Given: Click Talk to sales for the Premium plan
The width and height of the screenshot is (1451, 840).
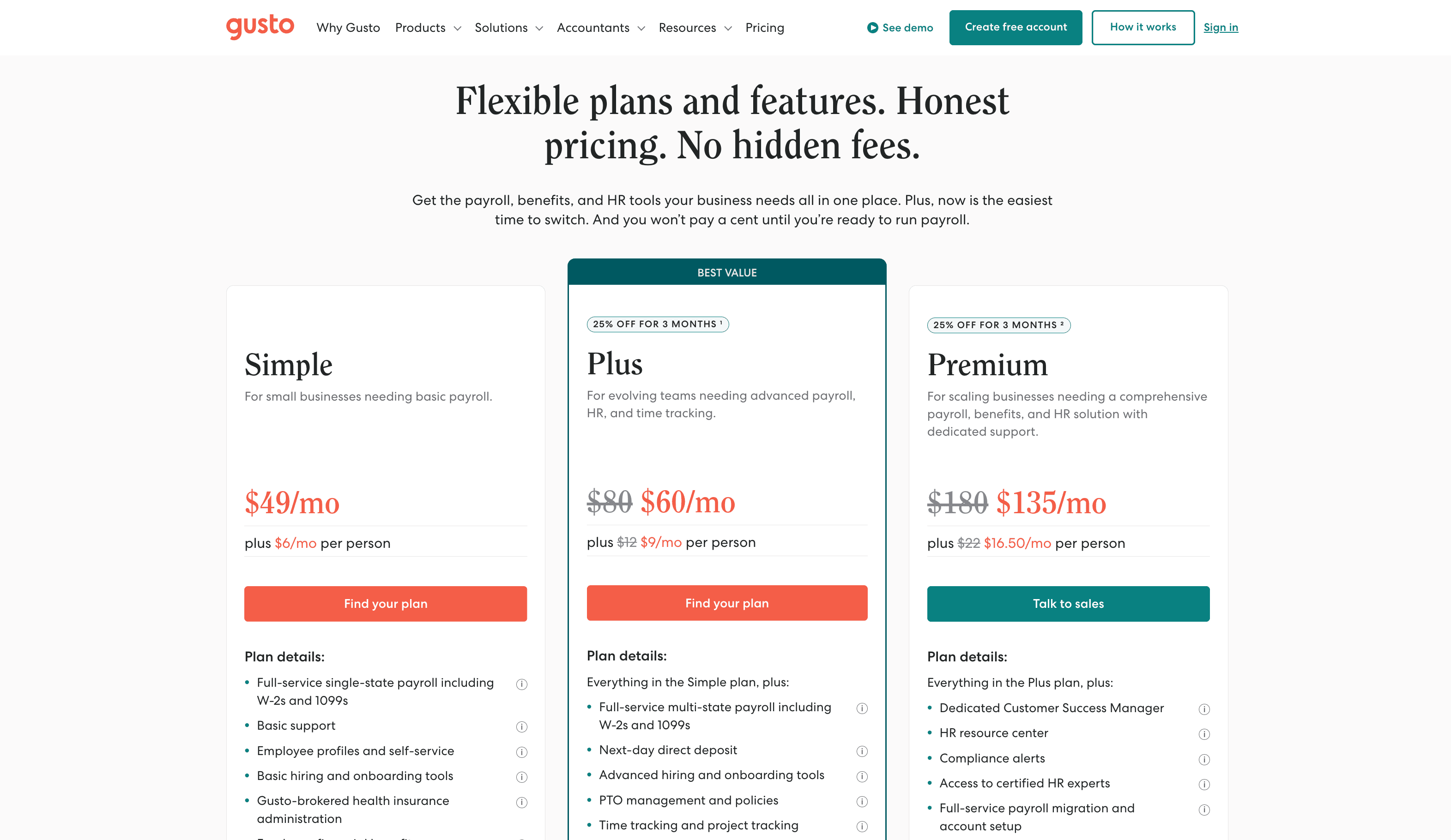Looking at the screenshot, I should coord(1068,604).
